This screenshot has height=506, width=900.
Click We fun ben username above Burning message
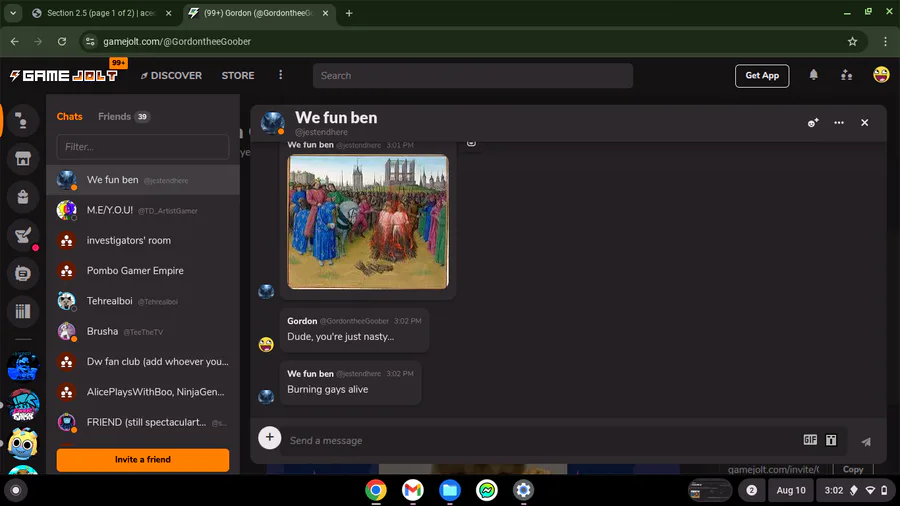coord(310,373)
